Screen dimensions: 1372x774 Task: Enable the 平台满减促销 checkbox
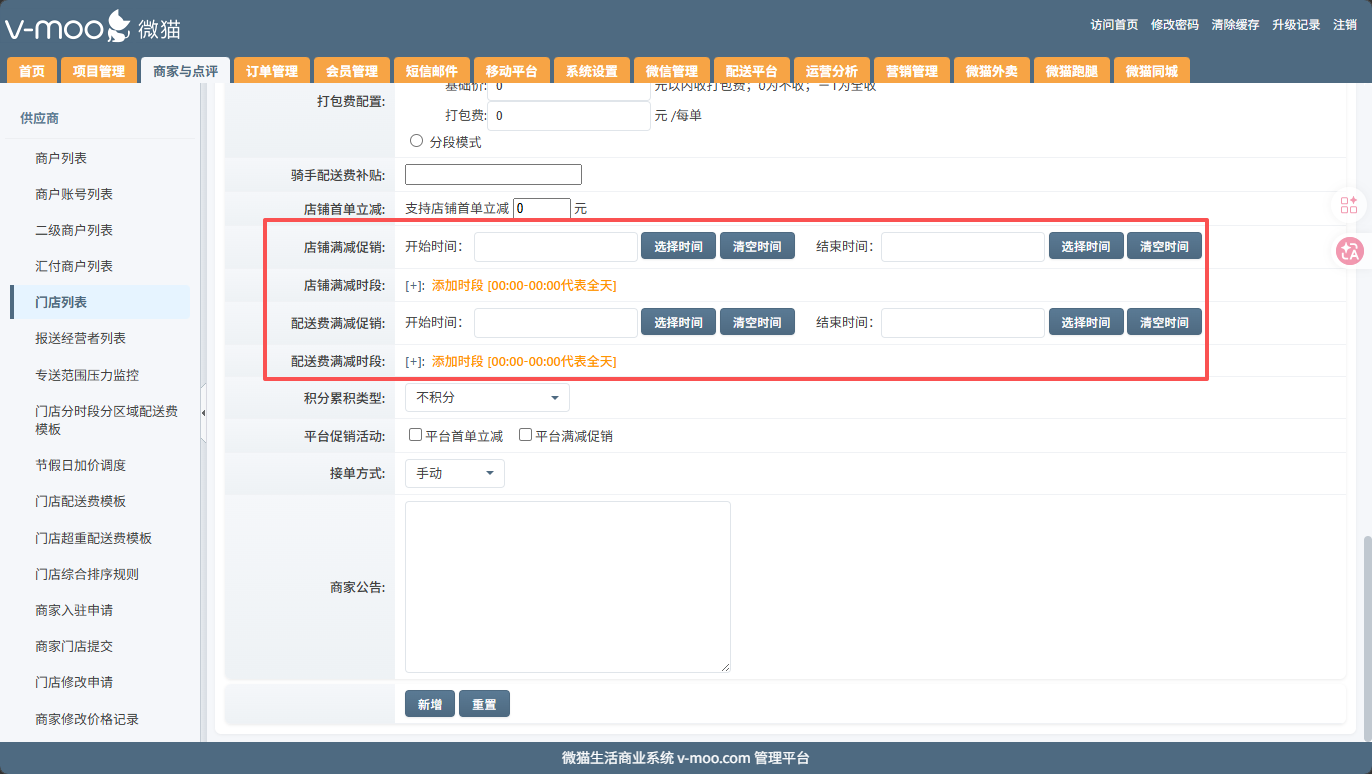[x=525, y=435]
